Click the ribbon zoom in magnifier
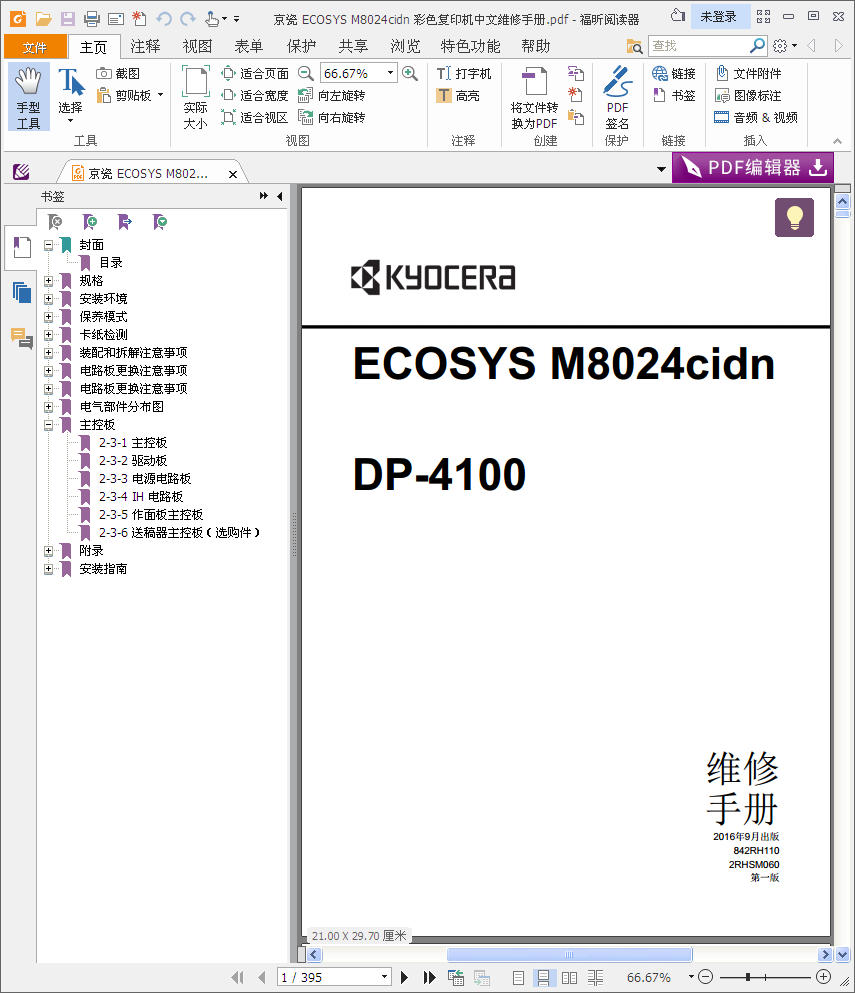The height and width of the screenshot is (993, 855). (410, 73)
